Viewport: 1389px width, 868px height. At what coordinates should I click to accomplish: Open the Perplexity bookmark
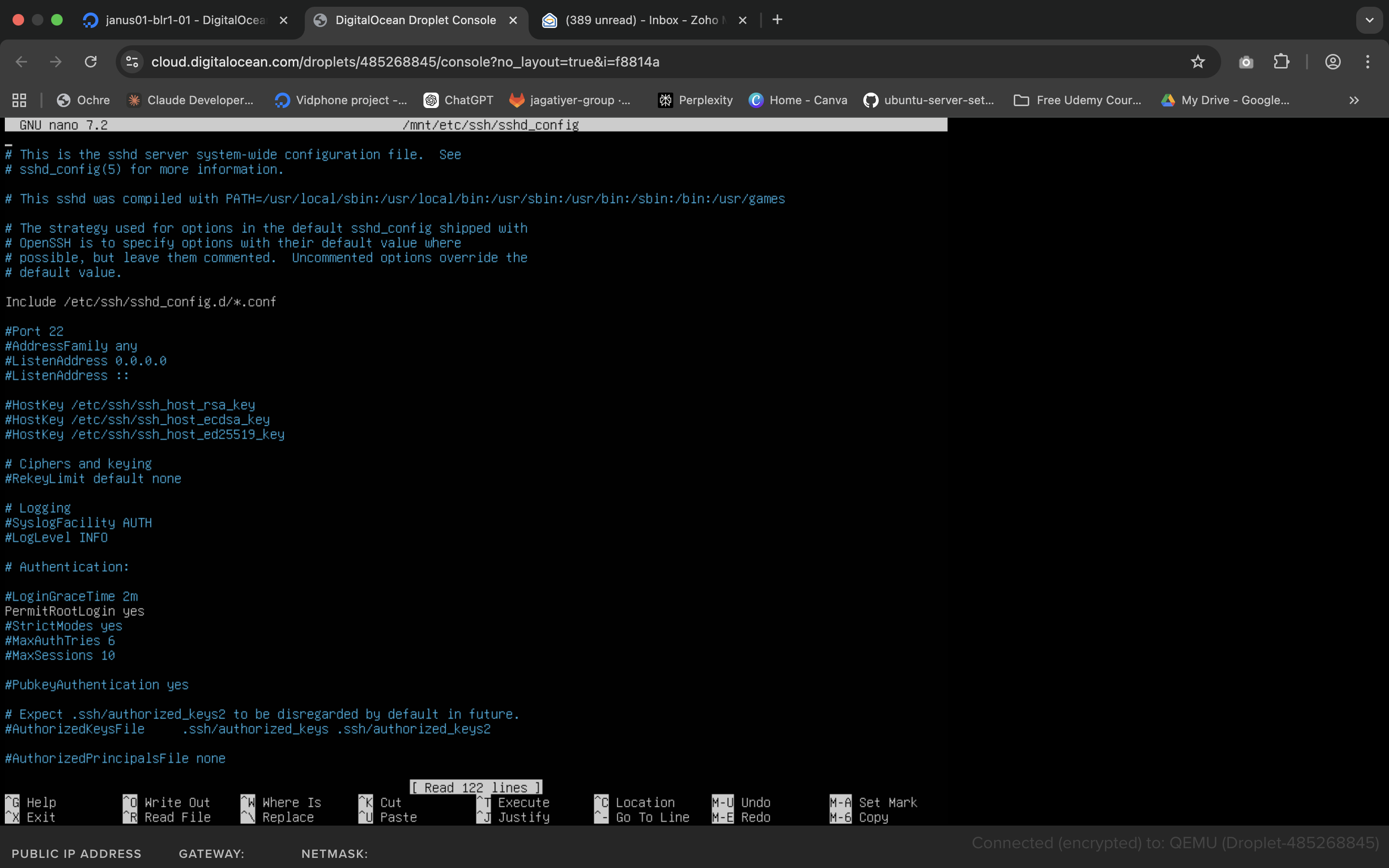[695, 100]
